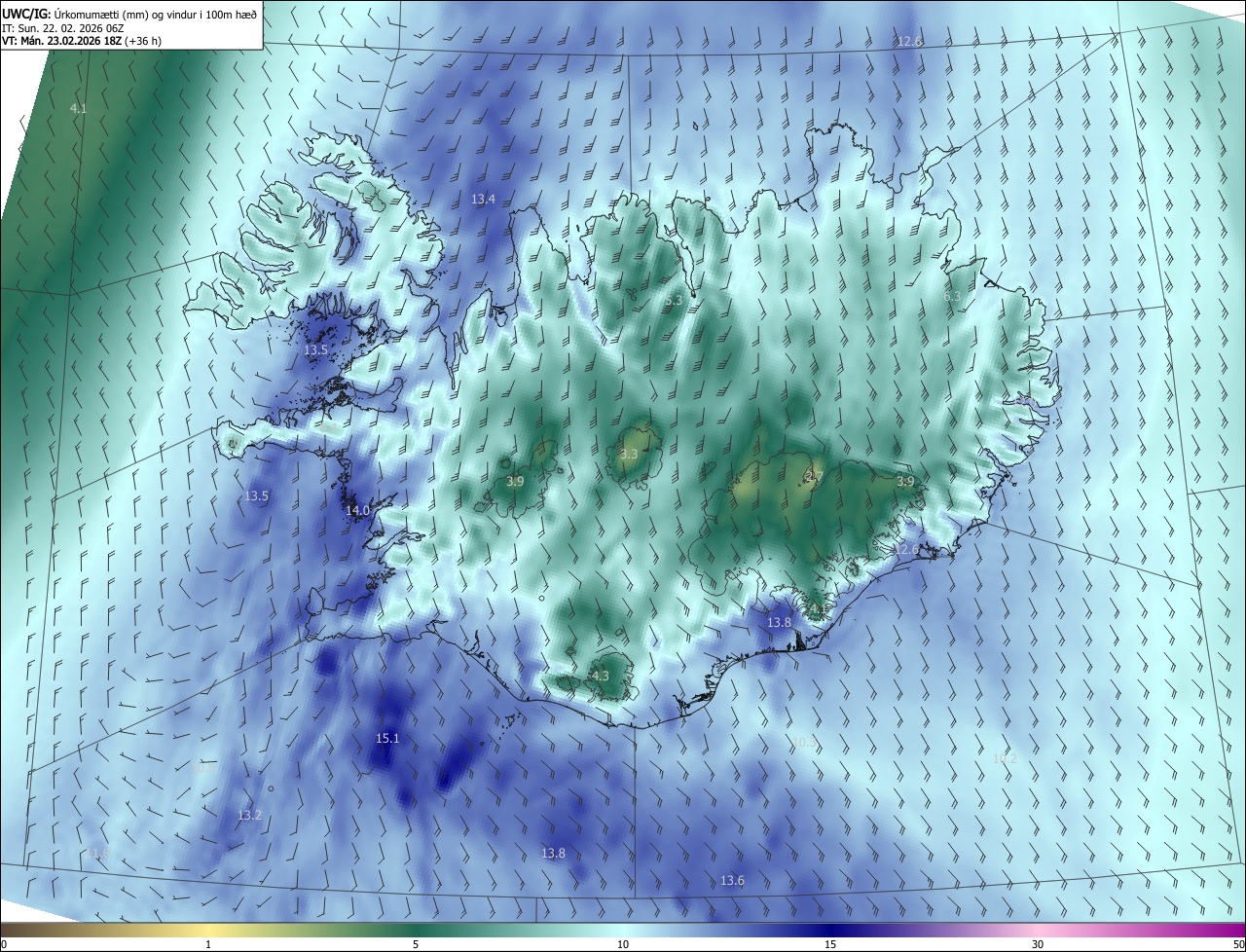
Task: Click the '10' tick on the color scale
Action: click(x=623, y=944)
